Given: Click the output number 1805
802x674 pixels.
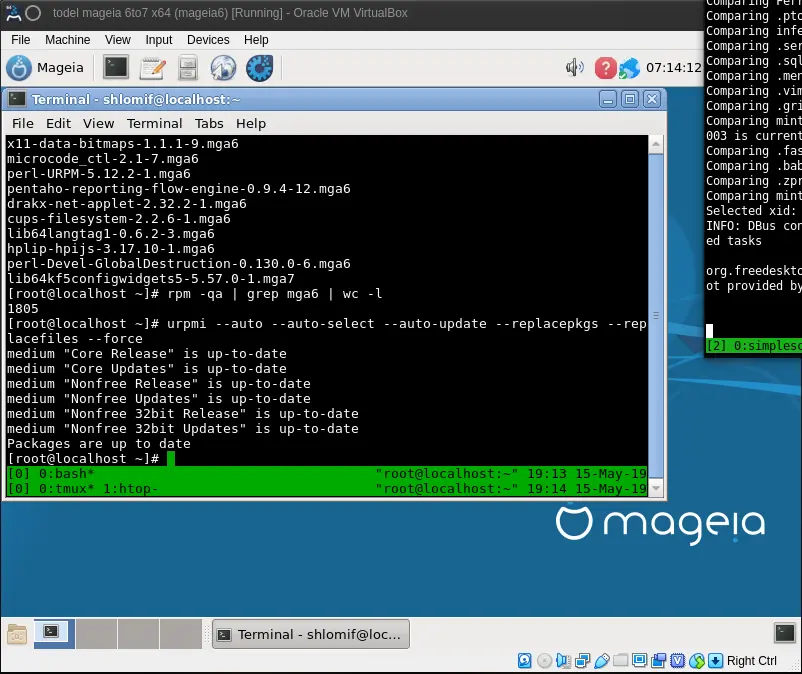Looking at the screenshot, I should (x=23, y=308).
